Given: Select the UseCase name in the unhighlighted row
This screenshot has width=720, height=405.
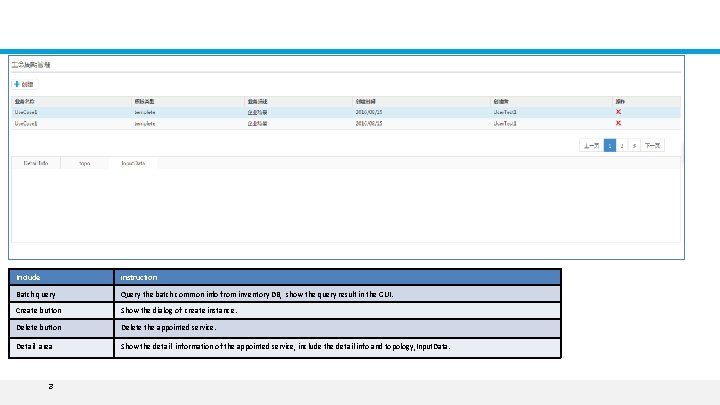Looking at the screenshot, I should pyautogui.click(x=26, y=124).
